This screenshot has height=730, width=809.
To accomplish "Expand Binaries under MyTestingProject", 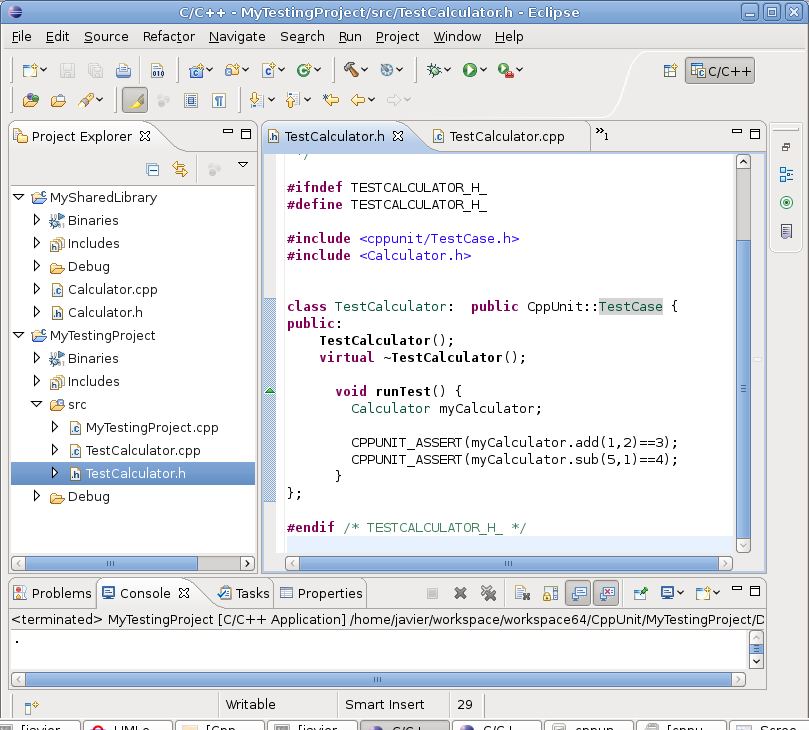I will point(36,358).
